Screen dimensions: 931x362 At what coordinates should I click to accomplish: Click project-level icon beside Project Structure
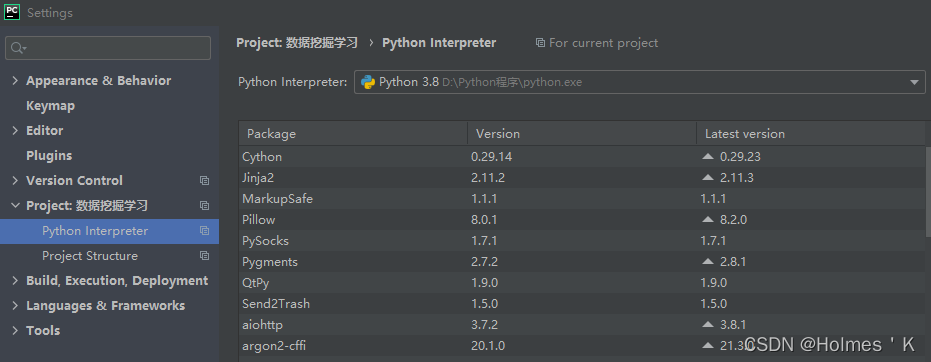click(204, 256)
